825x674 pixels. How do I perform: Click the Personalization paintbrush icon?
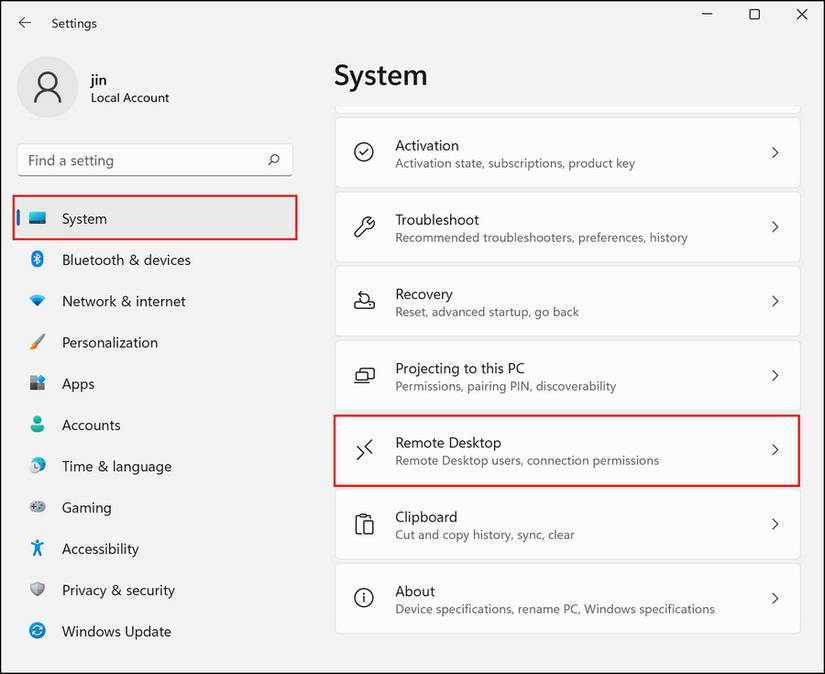coord(38,342)
